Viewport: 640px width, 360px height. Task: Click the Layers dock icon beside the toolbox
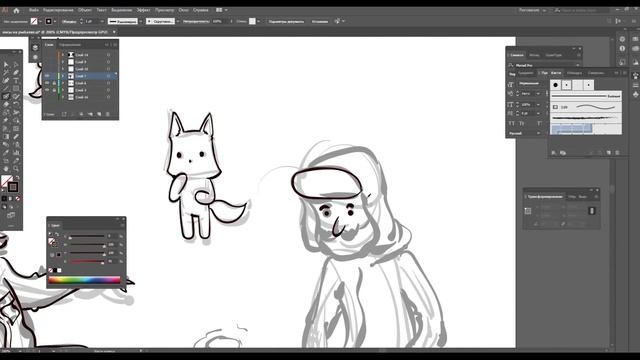[35, 48]
